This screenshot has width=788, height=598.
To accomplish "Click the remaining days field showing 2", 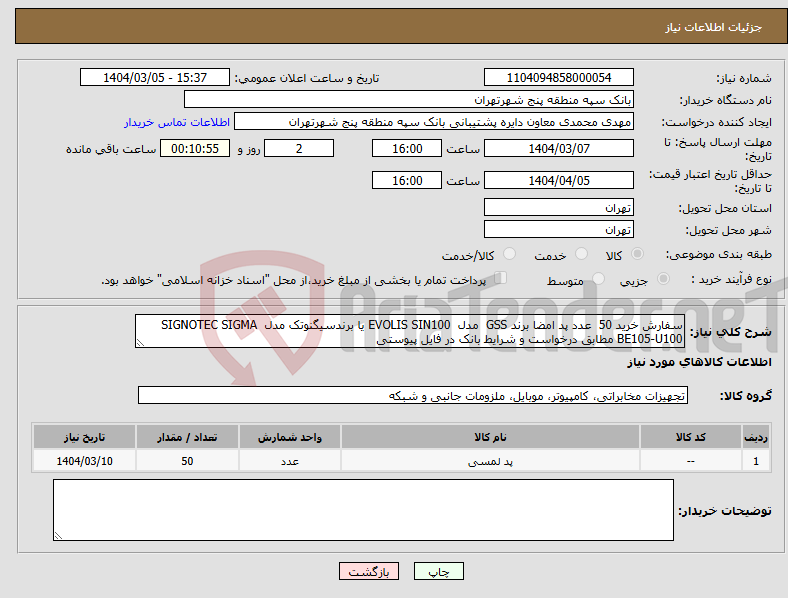I will click(x=299, y=148).
